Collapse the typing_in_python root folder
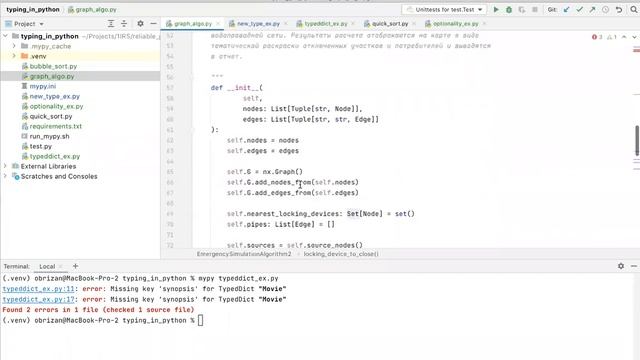The image size is (640, 360). pyautogui.click(x=5, y=36)
